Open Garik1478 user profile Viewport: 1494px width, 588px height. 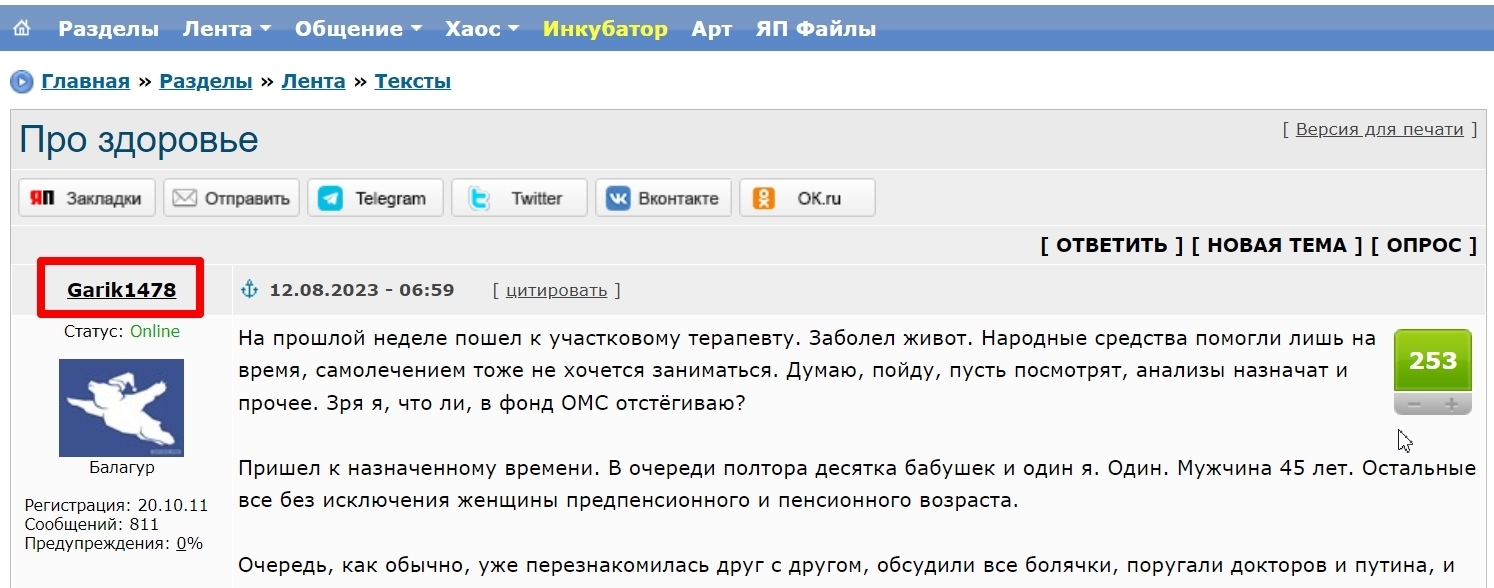click(x=121, y=290)
